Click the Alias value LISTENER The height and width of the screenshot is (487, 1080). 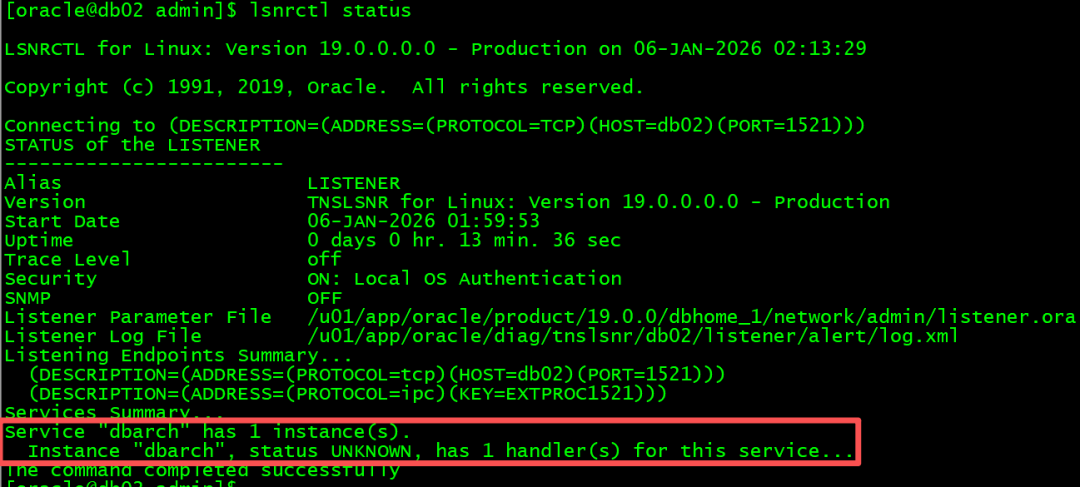(x=353, y=183)
